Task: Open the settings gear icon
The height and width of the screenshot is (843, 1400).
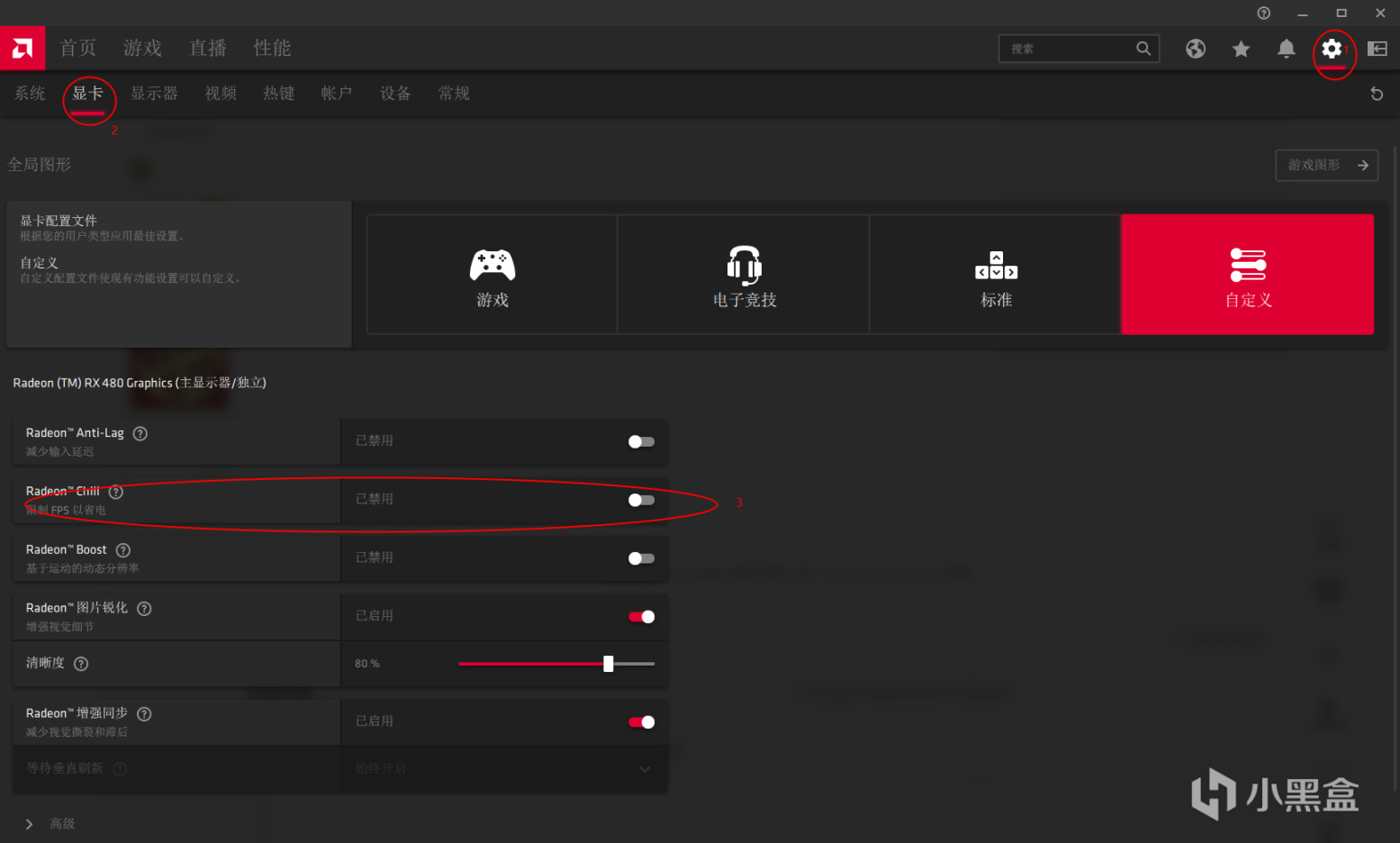Action: 1332,49
